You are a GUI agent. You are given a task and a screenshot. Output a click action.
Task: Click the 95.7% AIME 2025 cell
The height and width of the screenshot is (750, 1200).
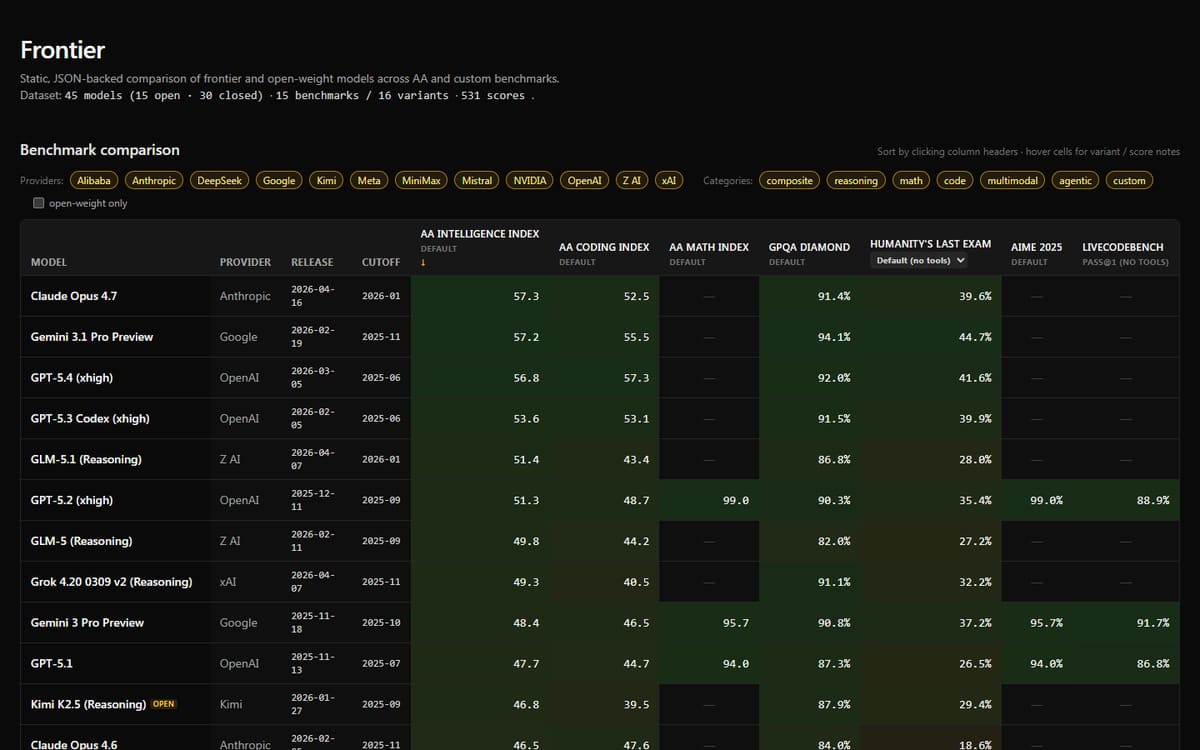point(1036,622)
